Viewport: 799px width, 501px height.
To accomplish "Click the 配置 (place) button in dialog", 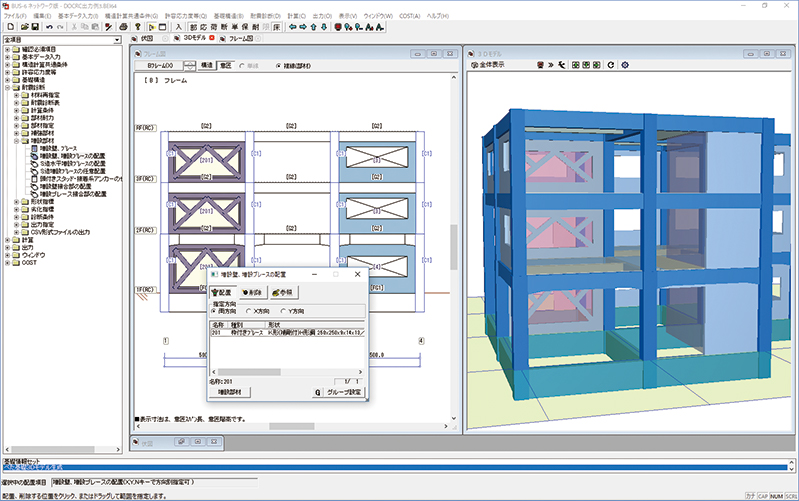I will click(222, 293).
